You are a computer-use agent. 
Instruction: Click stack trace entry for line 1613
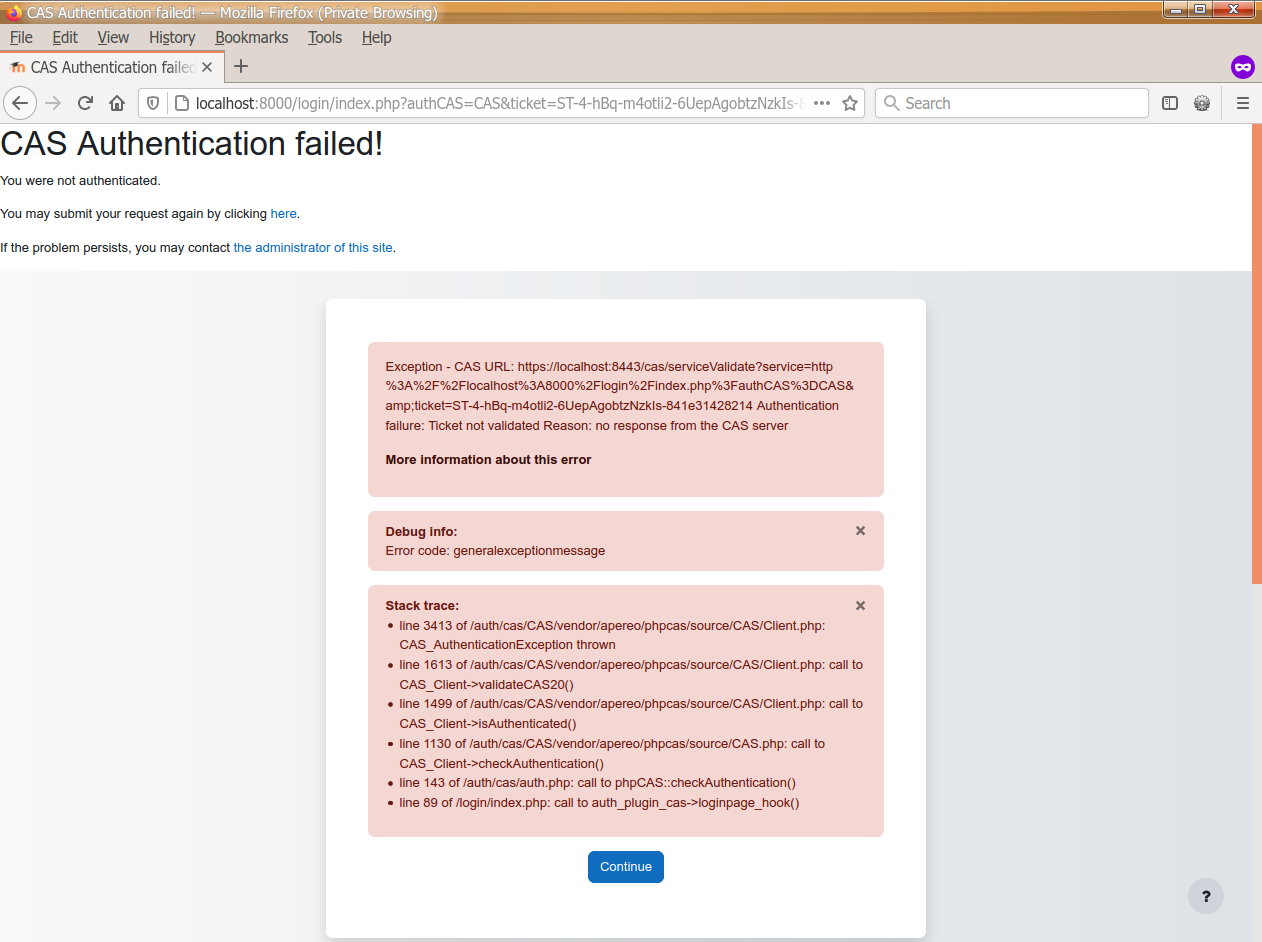631,675
